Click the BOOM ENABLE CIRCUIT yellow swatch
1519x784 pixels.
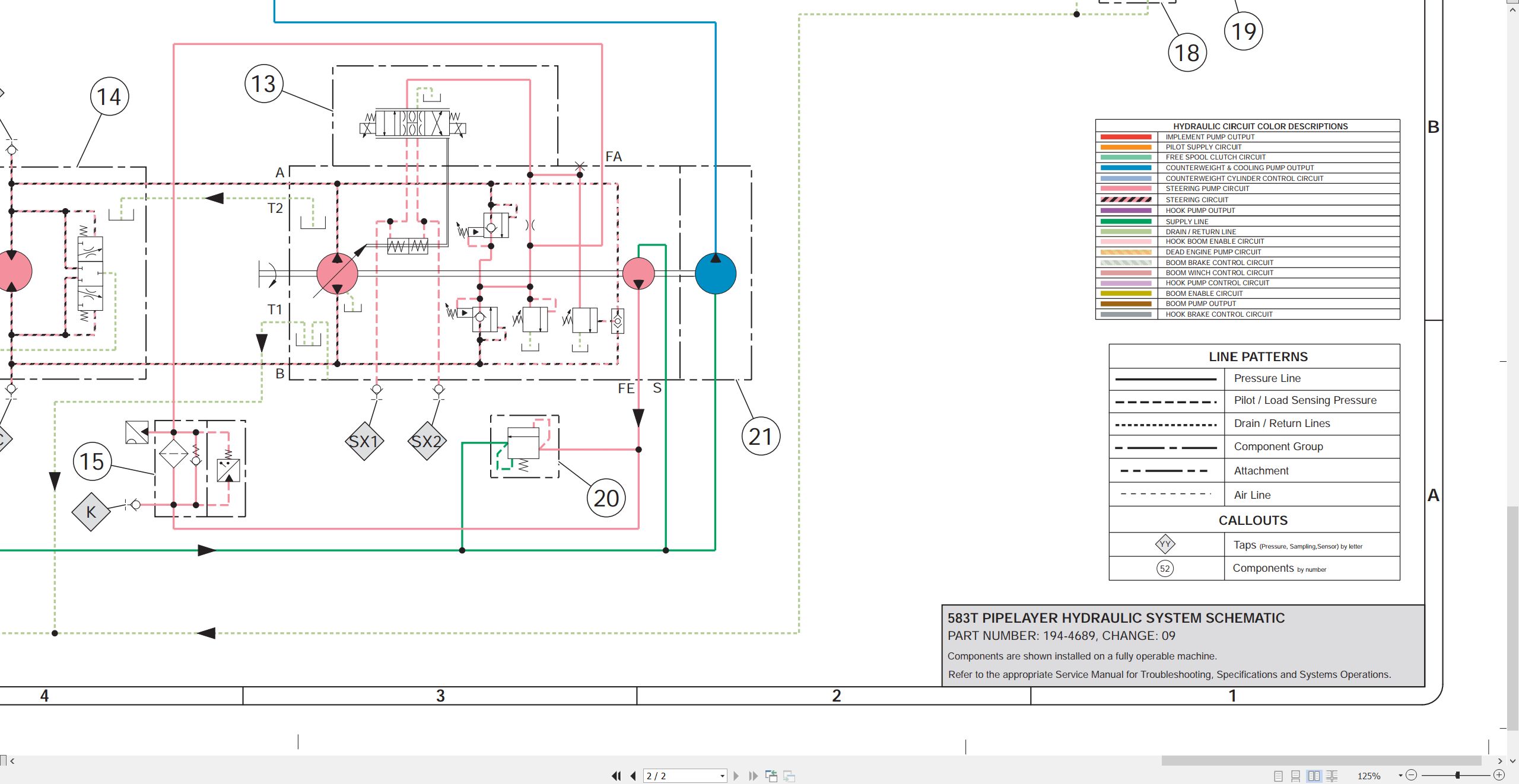[1126, 294]
